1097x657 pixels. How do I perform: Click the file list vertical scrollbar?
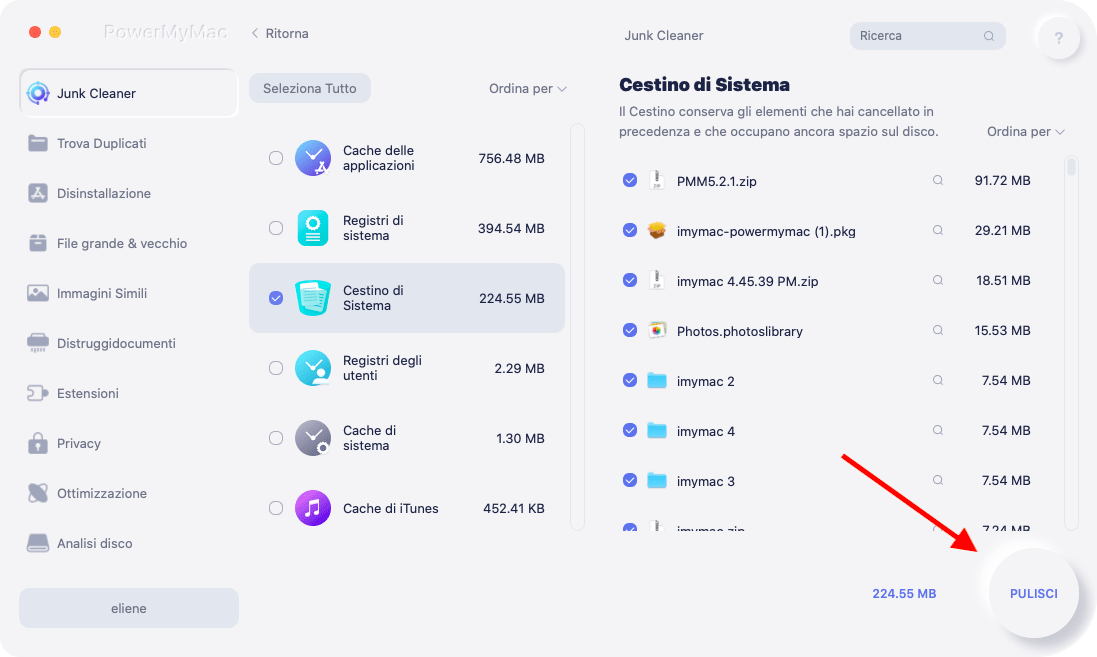[x=1071, y=343]
